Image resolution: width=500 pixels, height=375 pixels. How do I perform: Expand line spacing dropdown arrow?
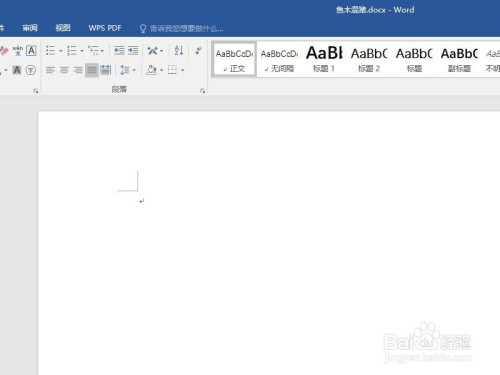(x=134, y=70)
